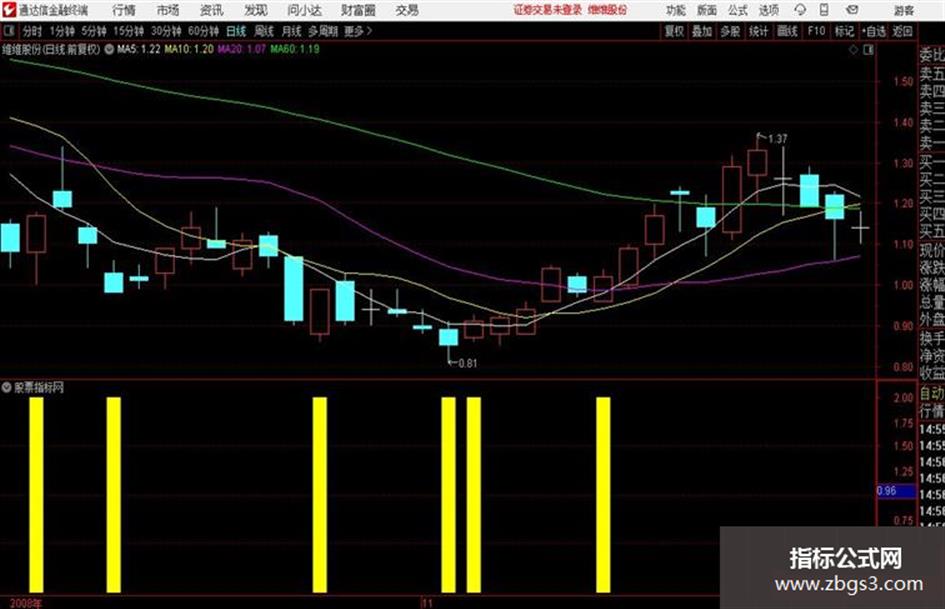Toggle the right side panel icon
This screenshot has width=945, height=609.
click(x=868, y=50)
